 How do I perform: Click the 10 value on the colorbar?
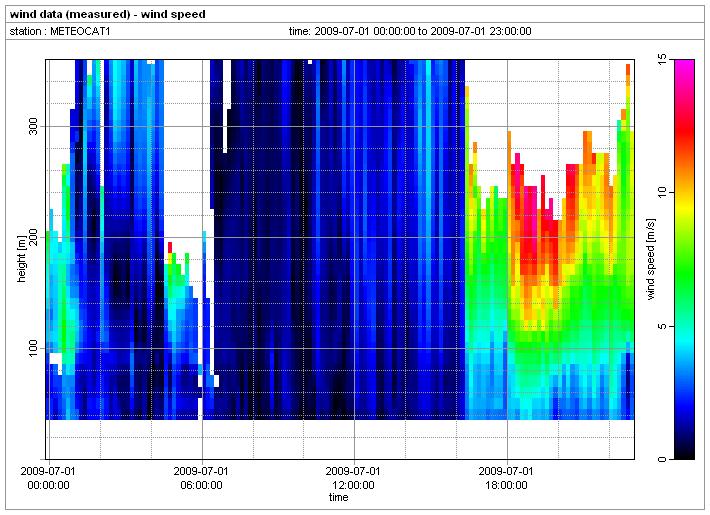pyautogui.click(x=662, y=193)
